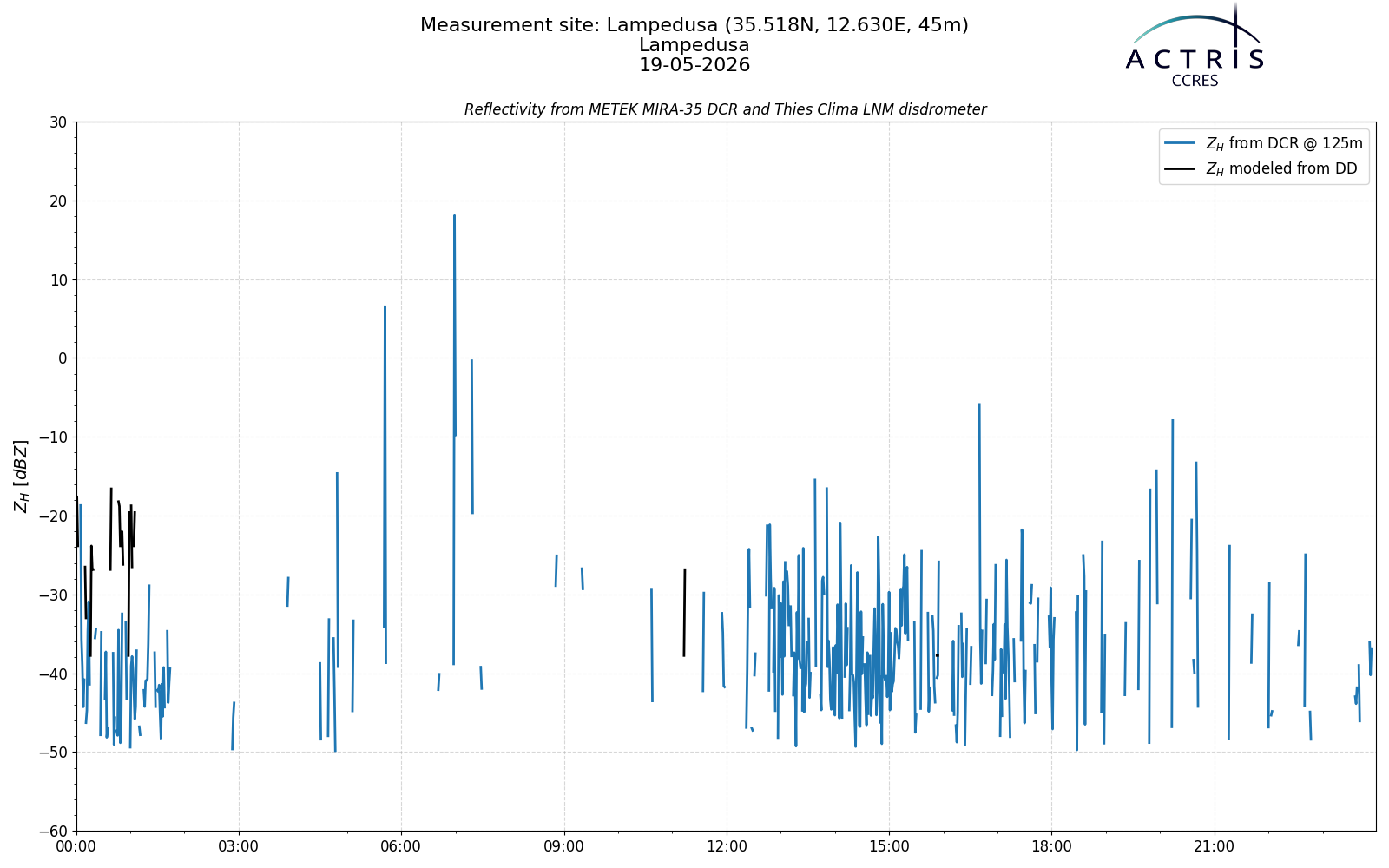
Task: Click the date '19-05-2026'
Action: point(694,65)
